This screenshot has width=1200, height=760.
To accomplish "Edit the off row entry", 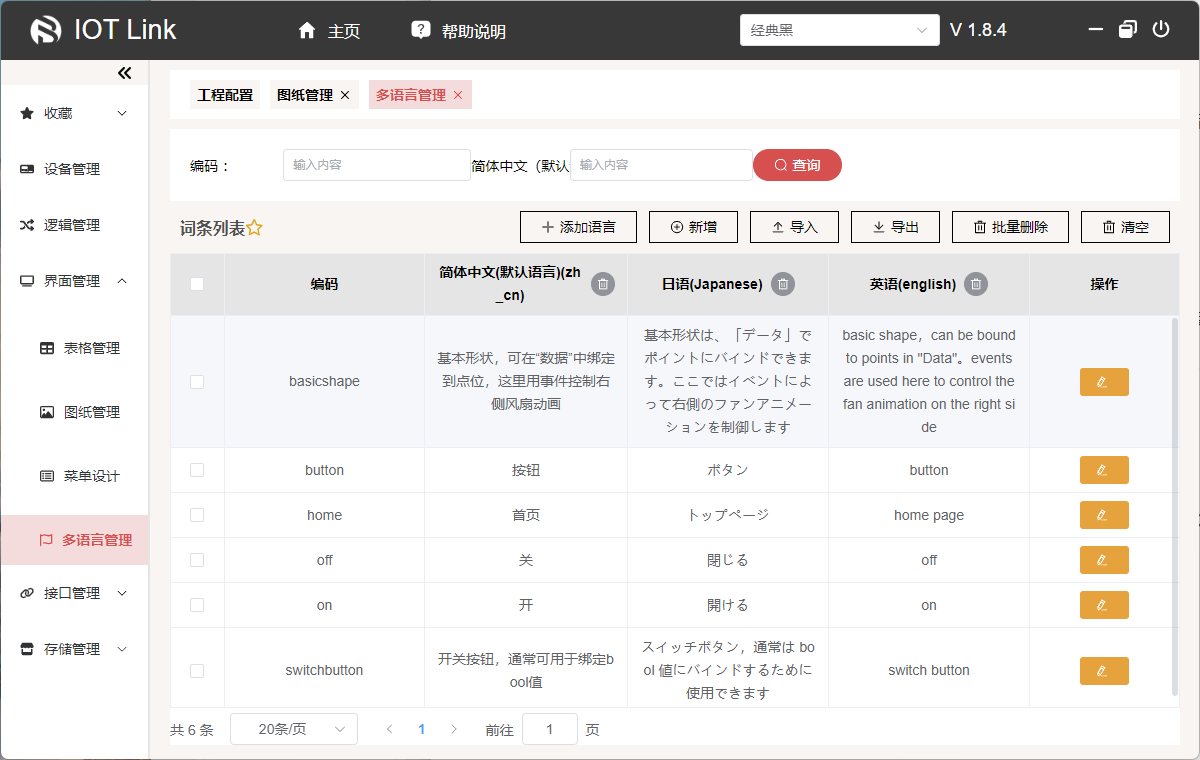I will click(x=1104, y=560).
